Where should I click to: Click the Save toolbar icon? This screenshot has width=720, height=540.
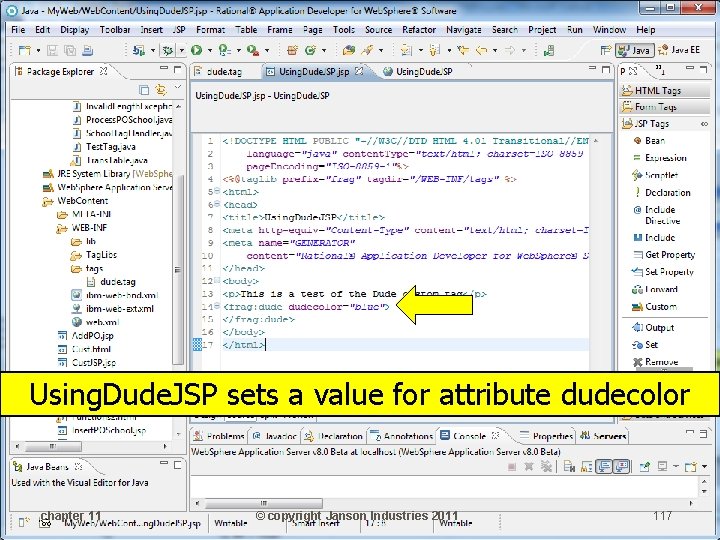[x=52, y=50]
